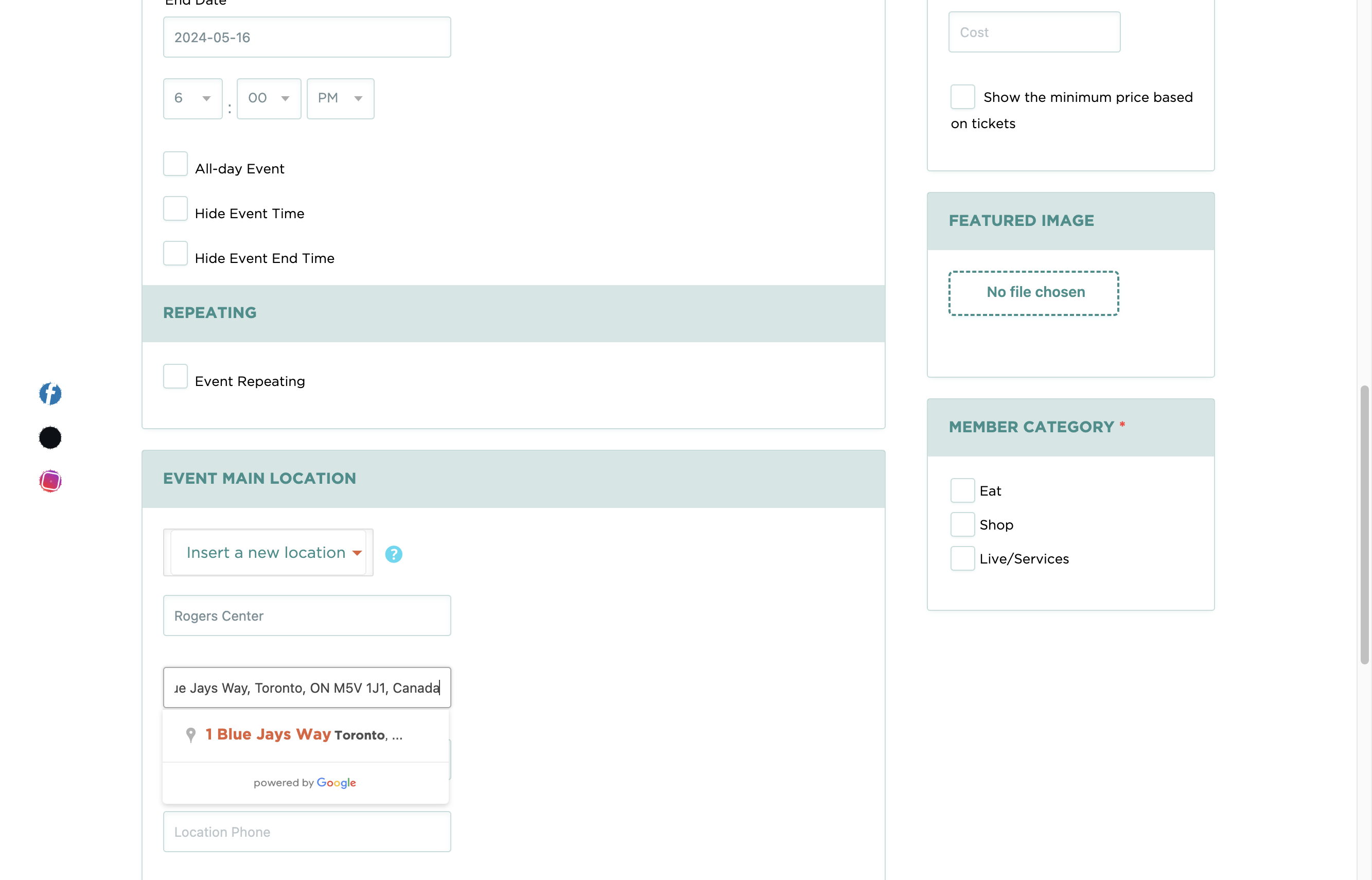The height and width of the screenshot is (880, 1372).
Task: Click the page vertical scrollbar thumb
Action: (1365, 525)
